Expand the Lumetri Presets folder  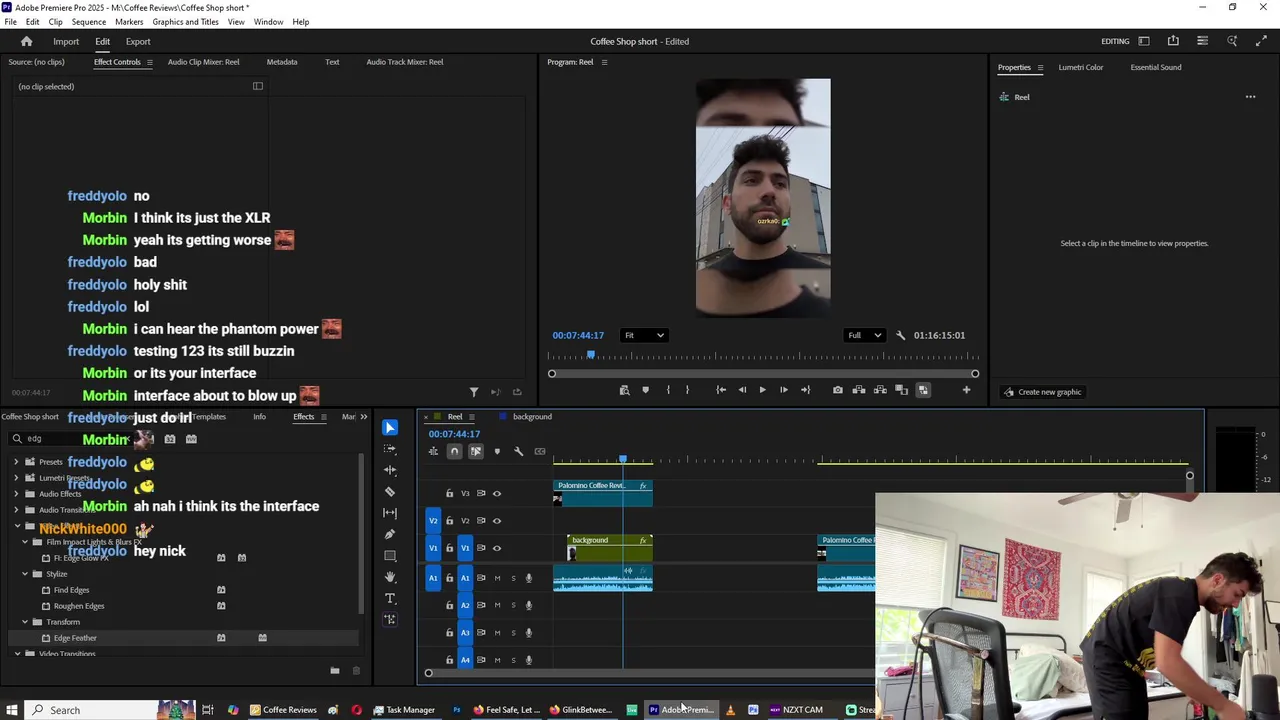pyautogui.click(x=16, y=478)
